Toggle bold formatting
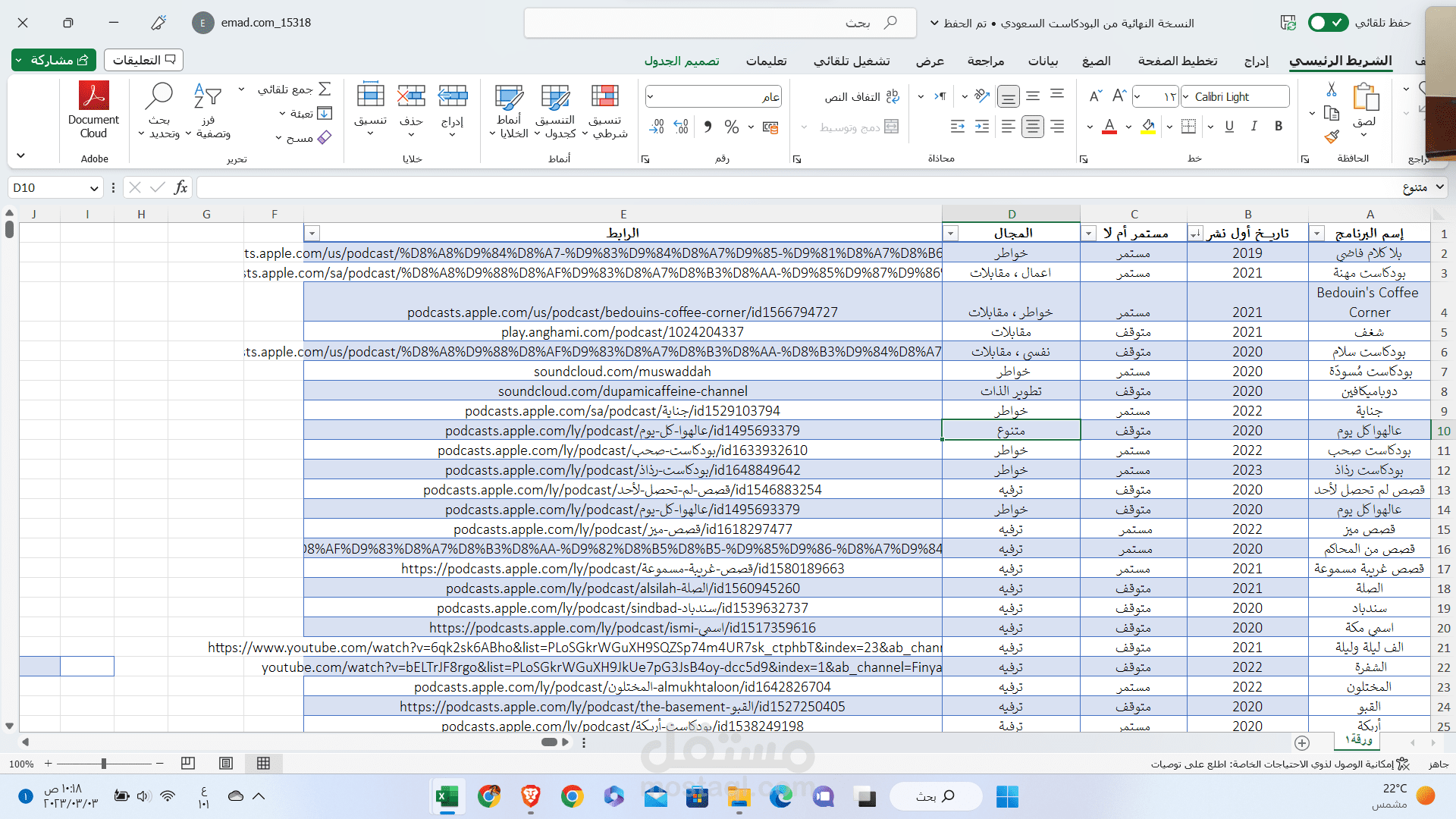Viewport: 1456px width, 819px height. pyautogui.click(x=1279, y=127)
